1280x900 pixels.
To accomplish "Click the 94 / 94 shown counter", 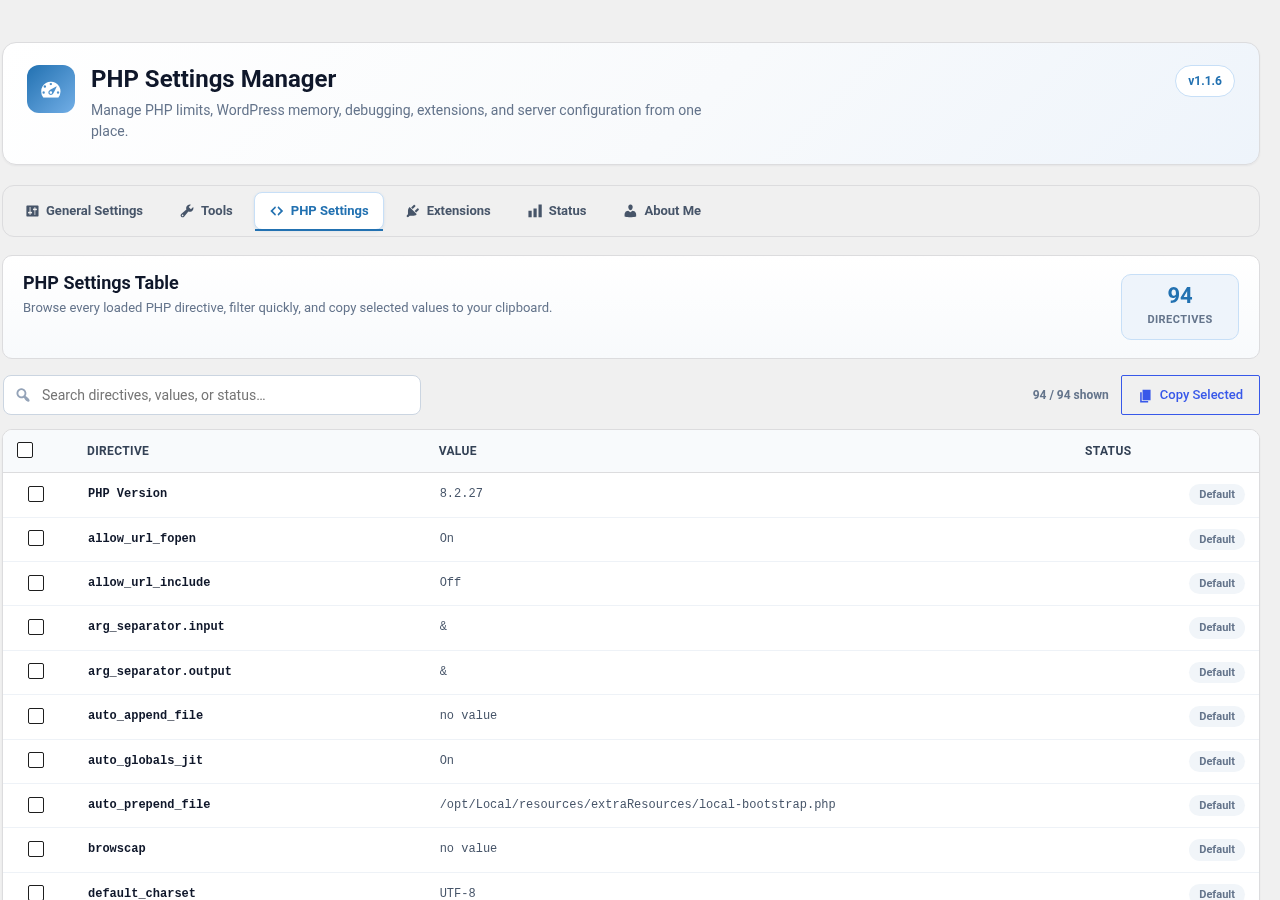I will pos(1070,395).
